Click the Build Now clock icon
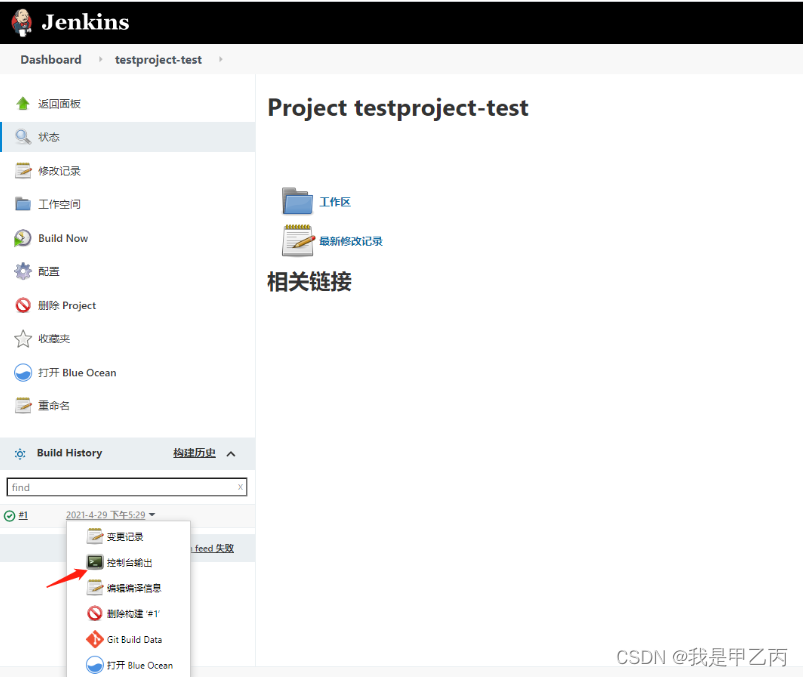Viewport: 803px width, 677px height. click(23, 238)
